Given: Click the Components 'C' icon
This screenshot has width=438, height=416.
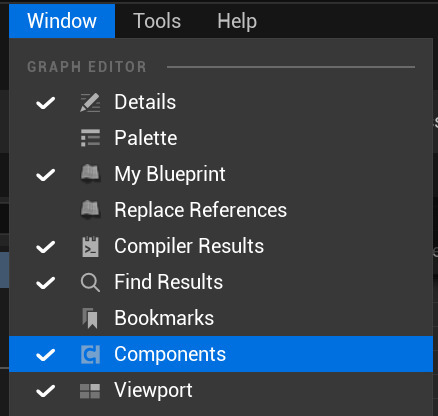Looking at the screenshot, I should (90, 354).
